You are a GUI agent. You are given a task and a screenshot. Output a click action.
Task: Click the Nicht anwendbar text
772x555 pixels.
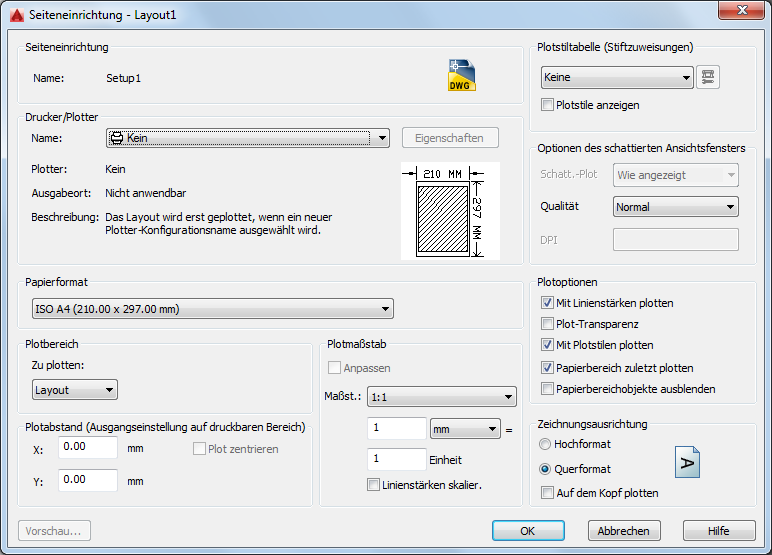[x=146, y=193]
